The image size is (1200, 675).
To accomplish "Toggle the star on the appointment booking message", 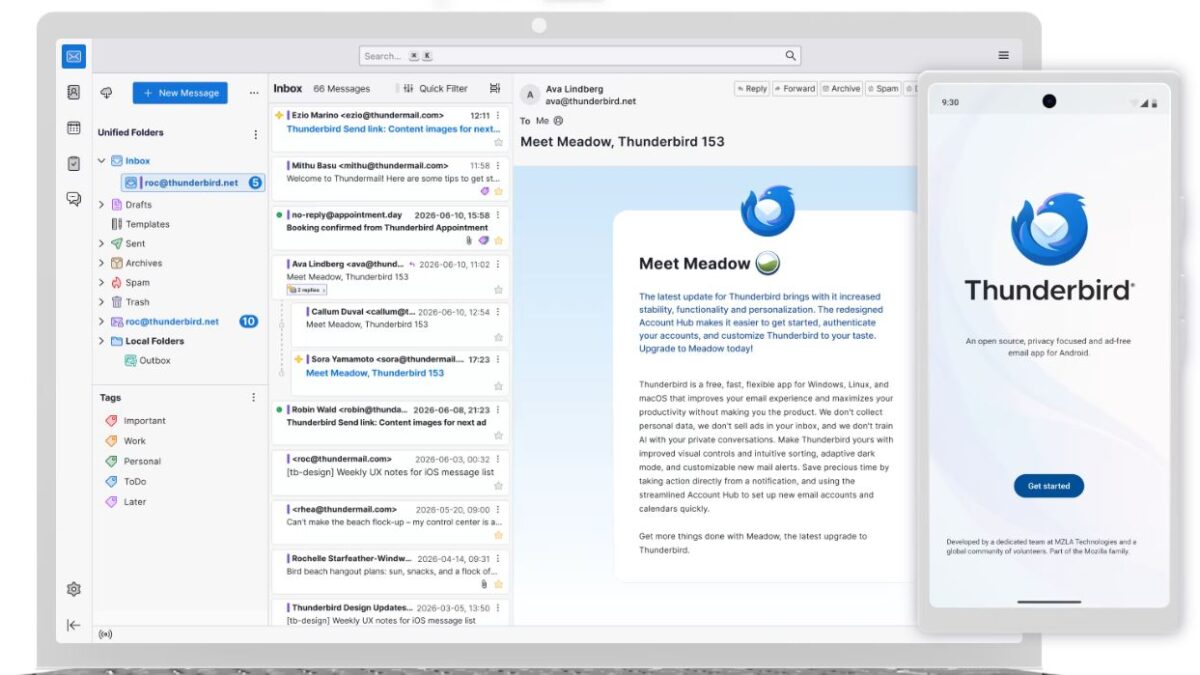I will point(498,241).
